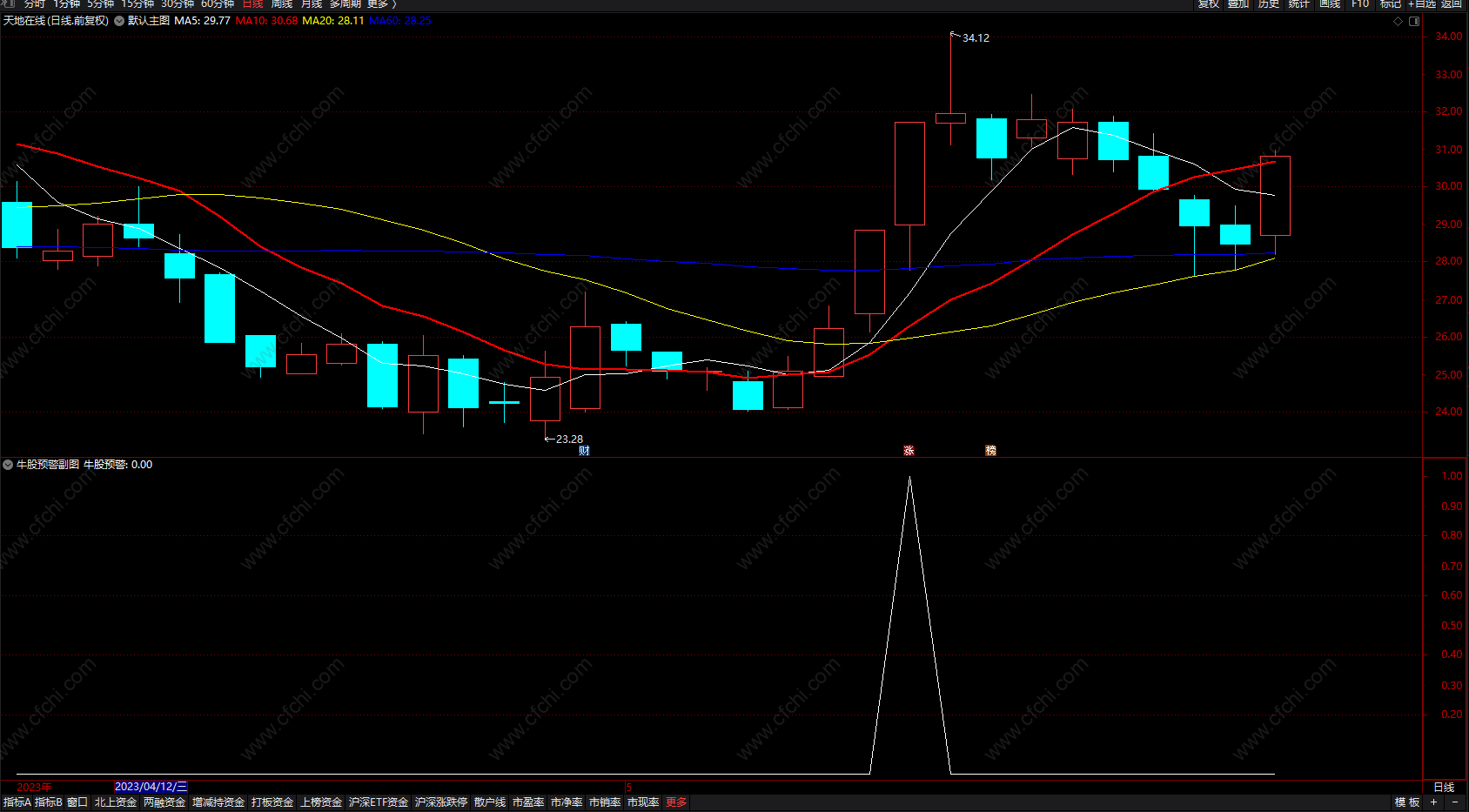The image size is (1469, 812).
Task: Click the 2023年 timeline label
Action: (34, 787)
